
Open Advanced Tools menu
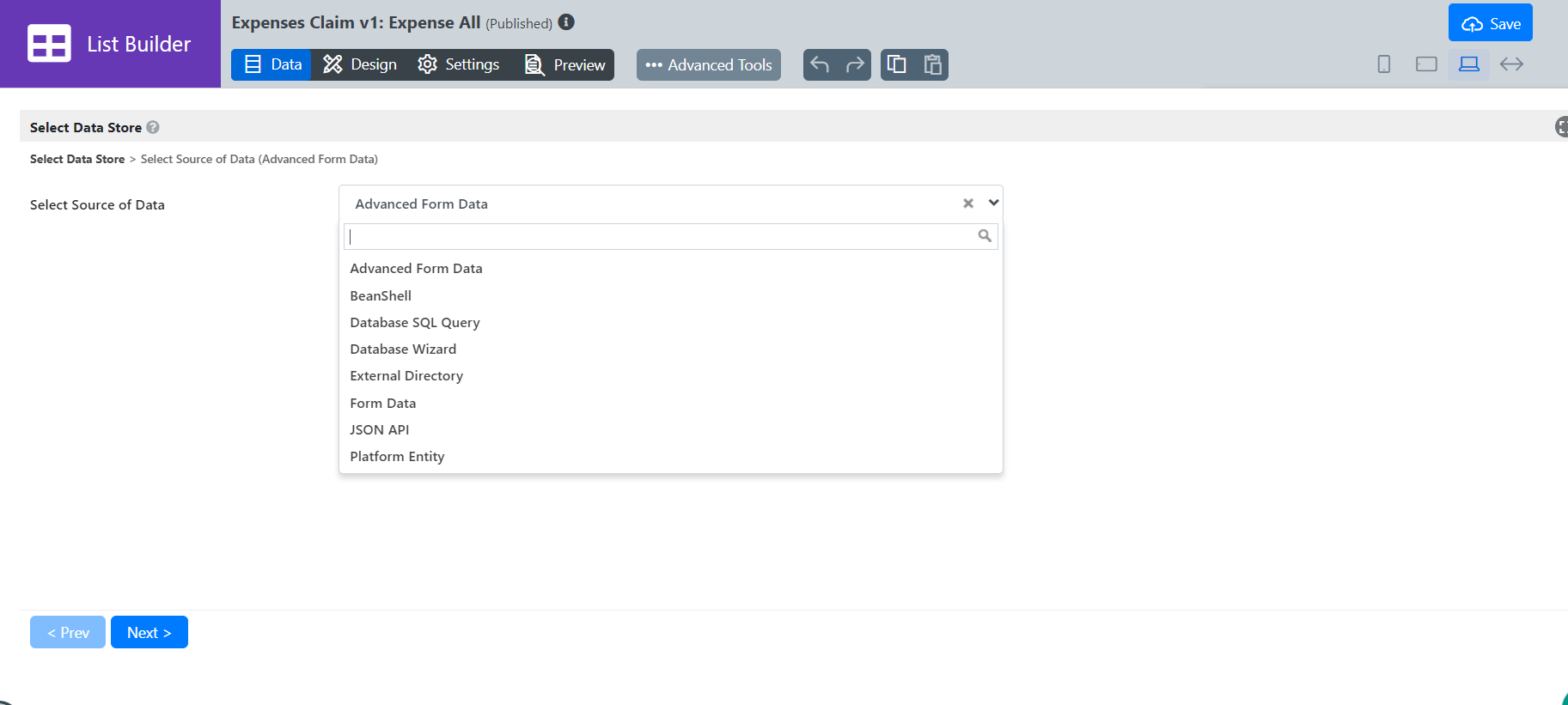(x=709, y=64)
